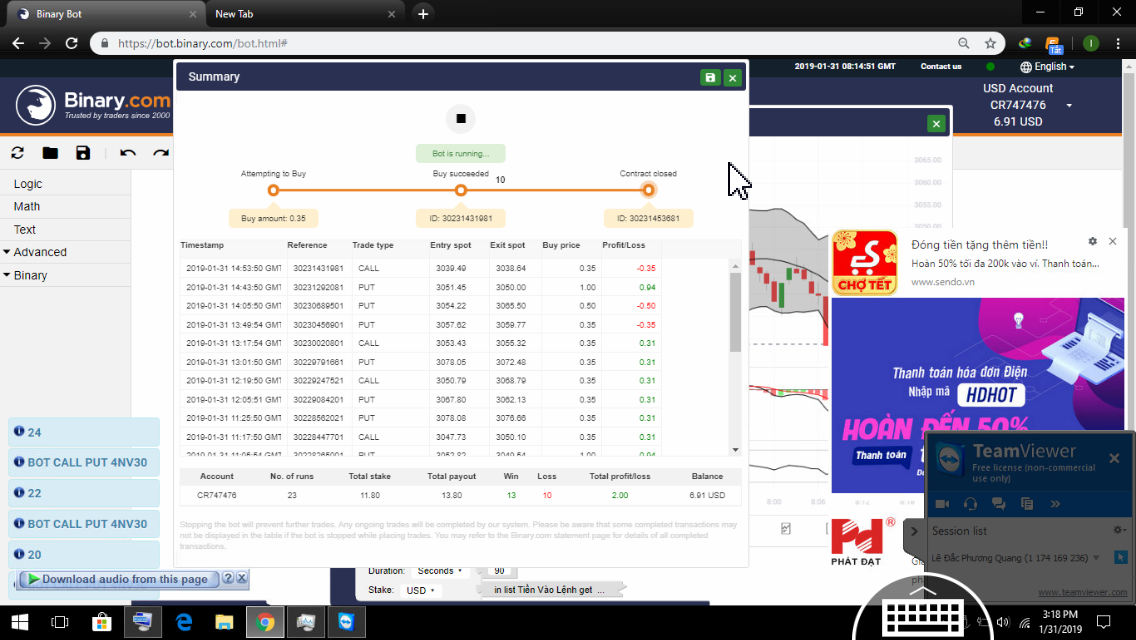Image resolution: width=1136 pixels, height=640 pixels.
Task: Dismiss the Sendo notification
Action: tap(1113, 241)
